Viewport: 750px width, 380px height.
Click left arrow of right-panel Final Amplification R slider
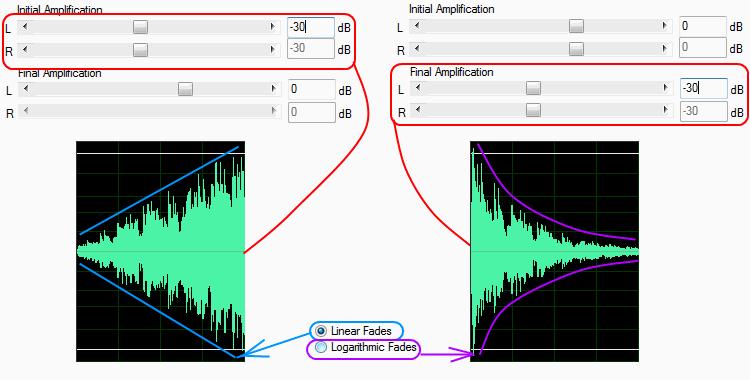coord(417,110)
